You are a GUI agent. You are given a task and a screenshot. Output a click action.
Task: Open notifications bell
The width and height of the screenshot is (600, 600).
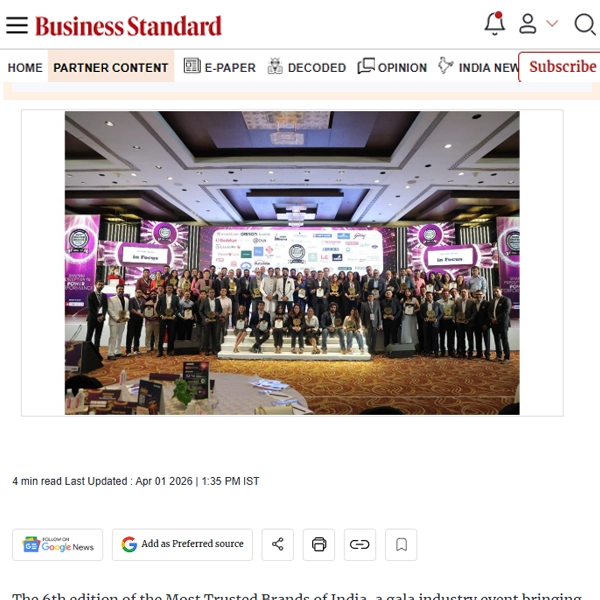(495, 24)
